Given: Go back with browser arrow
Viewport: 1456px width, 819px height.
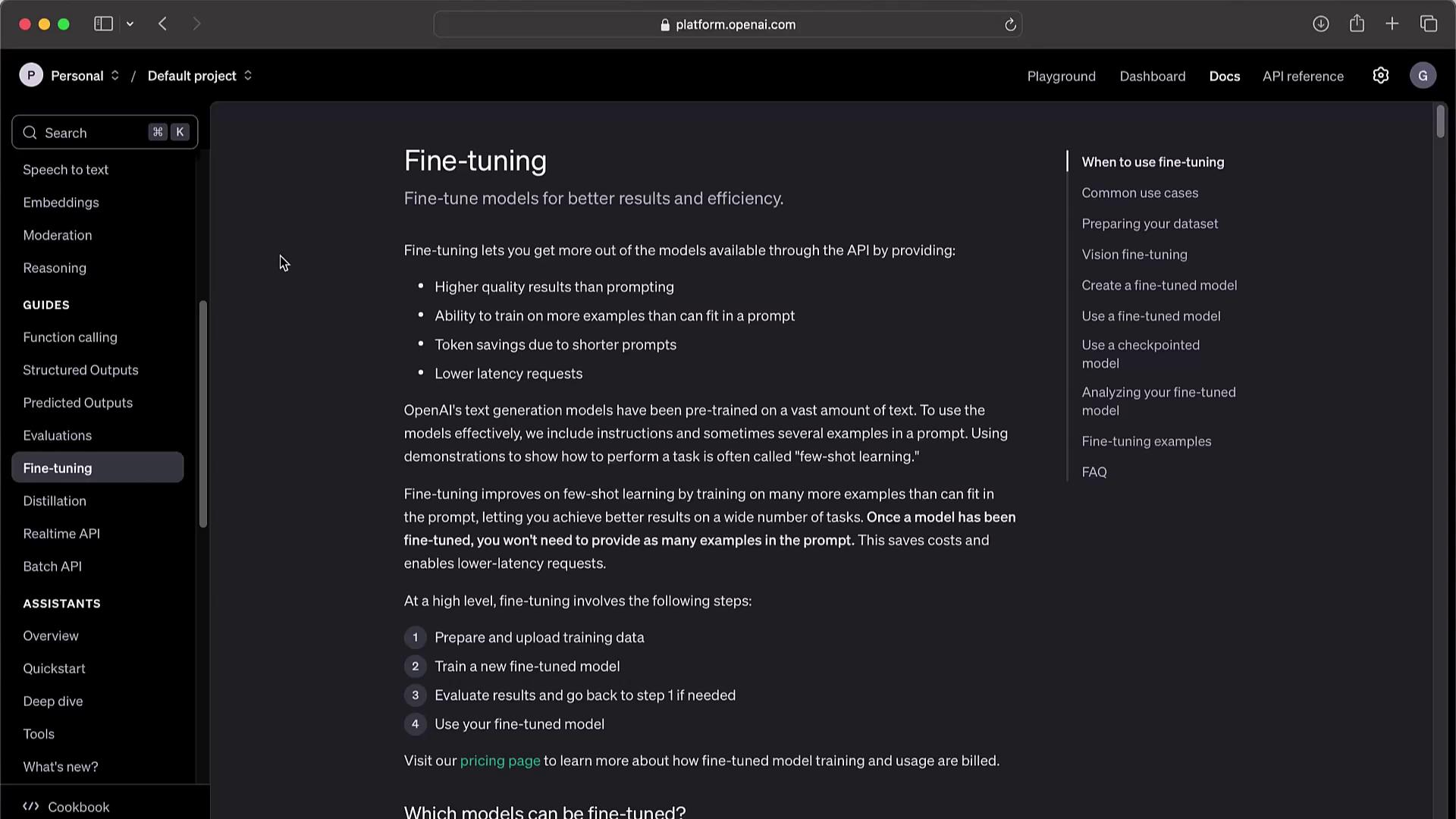Looking at the screenshot, I should click(x=162, y=24).
